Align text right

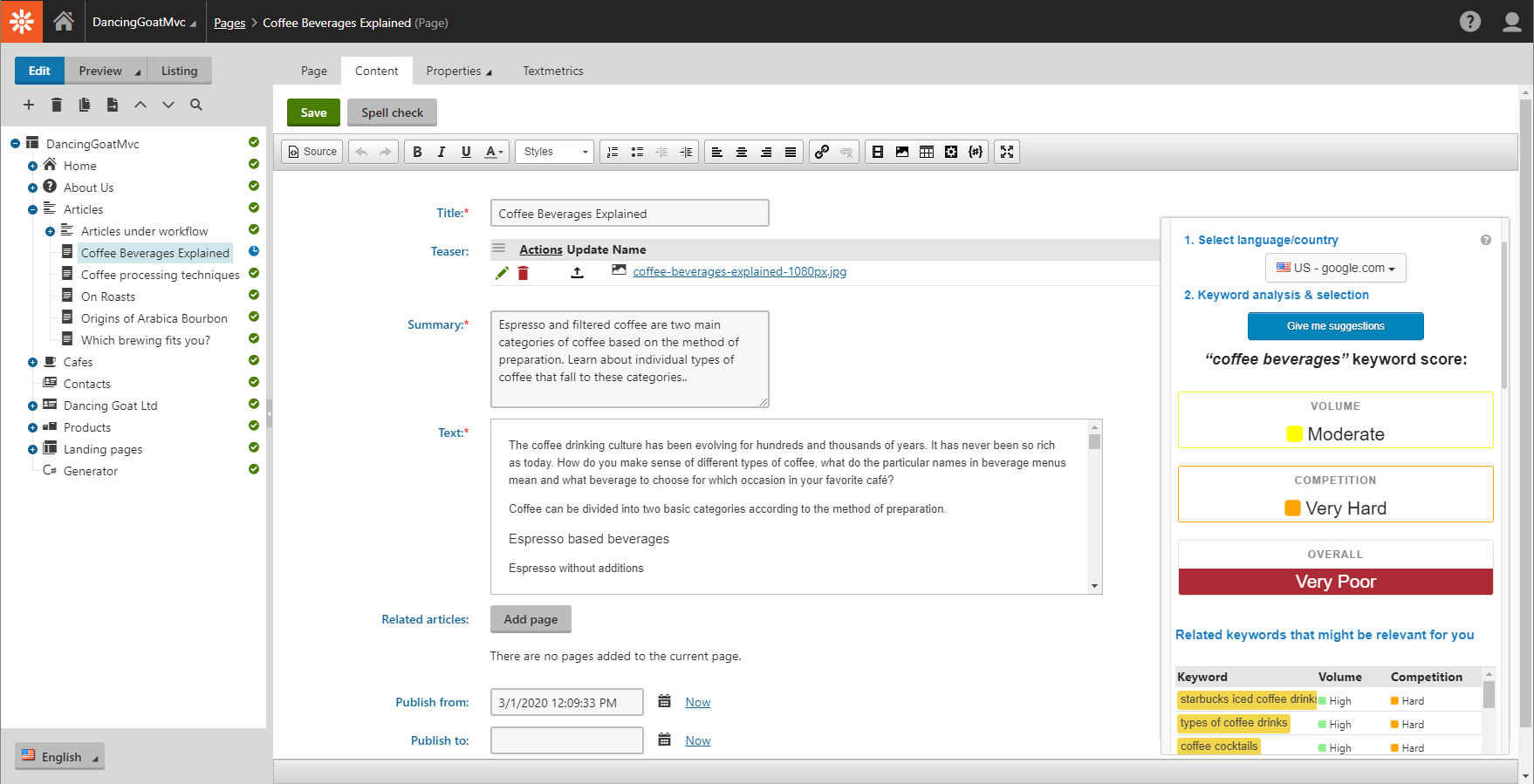pyautogui.click(x=766, y=152)
